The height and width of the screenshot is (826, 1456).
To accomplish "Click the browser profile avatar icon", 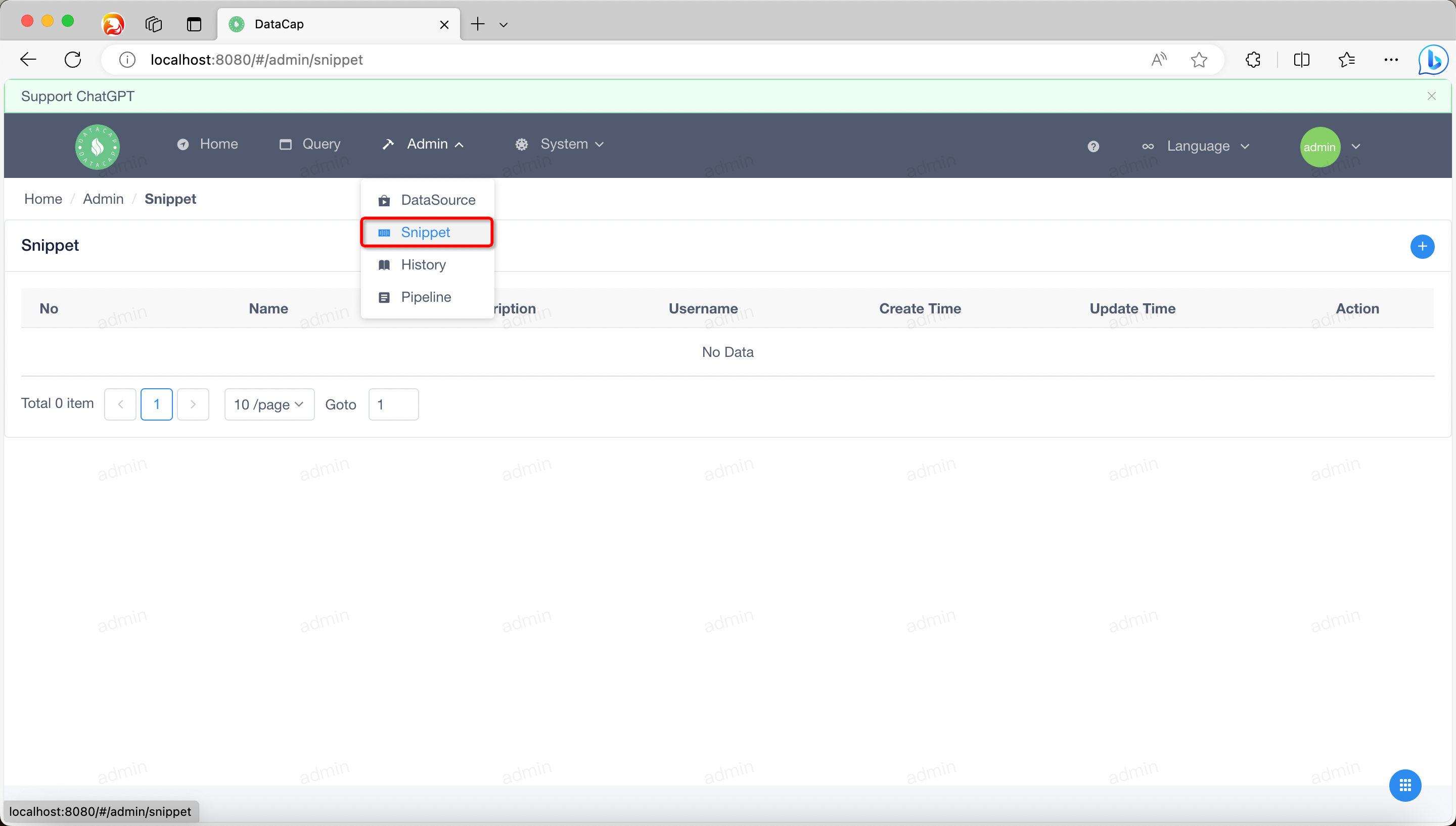I will [x=113, y=24].
